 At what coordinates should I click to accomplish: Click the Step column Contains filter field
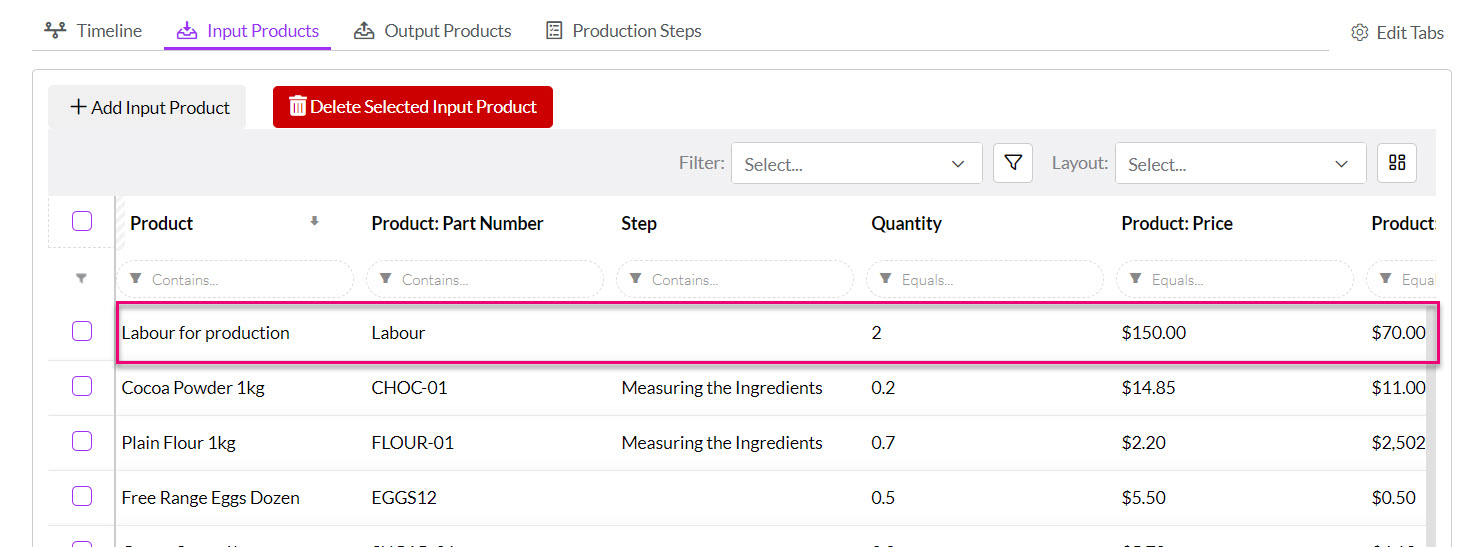(735, 279)
